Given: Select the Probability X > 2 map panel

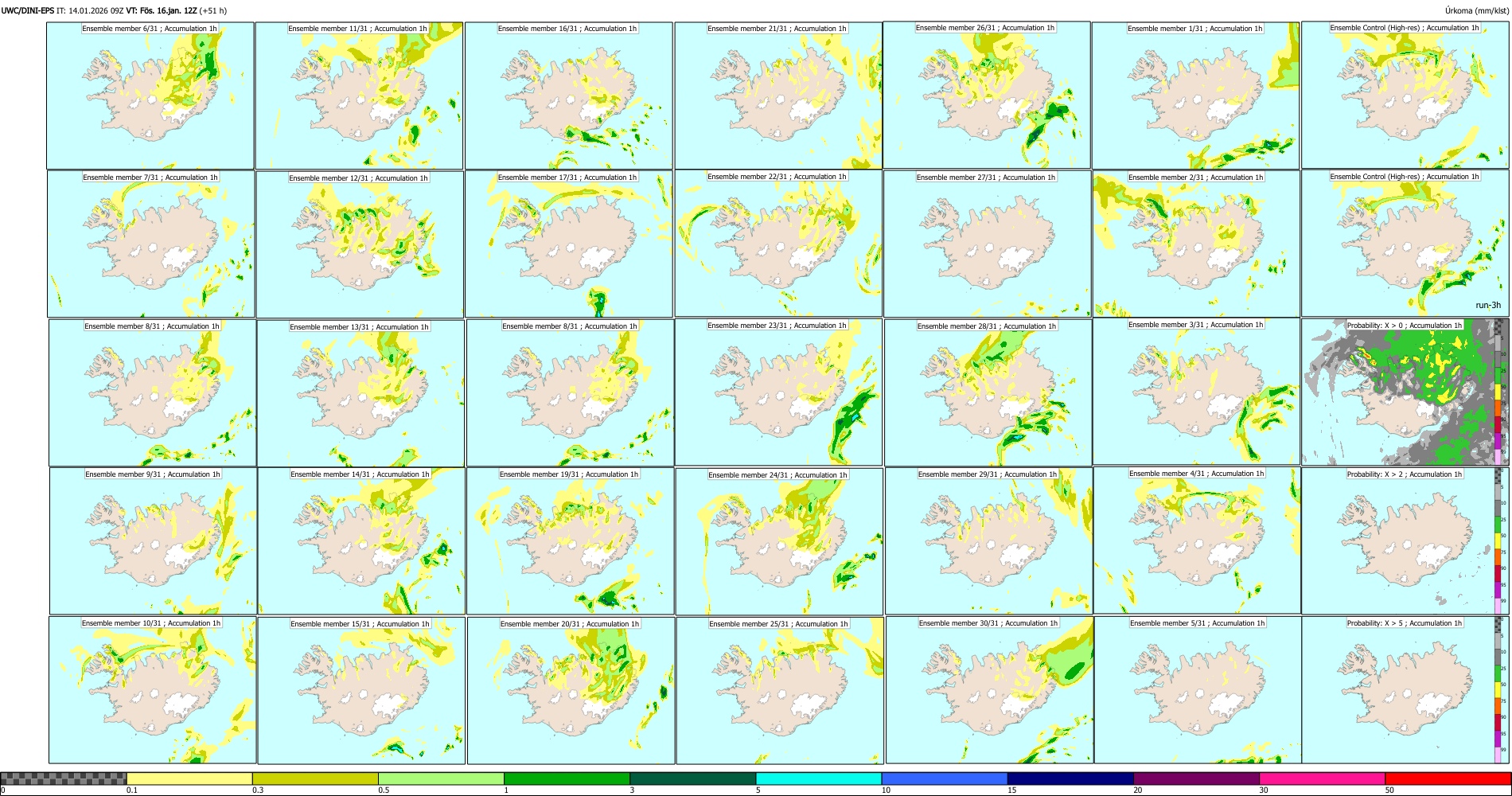Looking at the screenshot, I should [x=1405, y=541].
